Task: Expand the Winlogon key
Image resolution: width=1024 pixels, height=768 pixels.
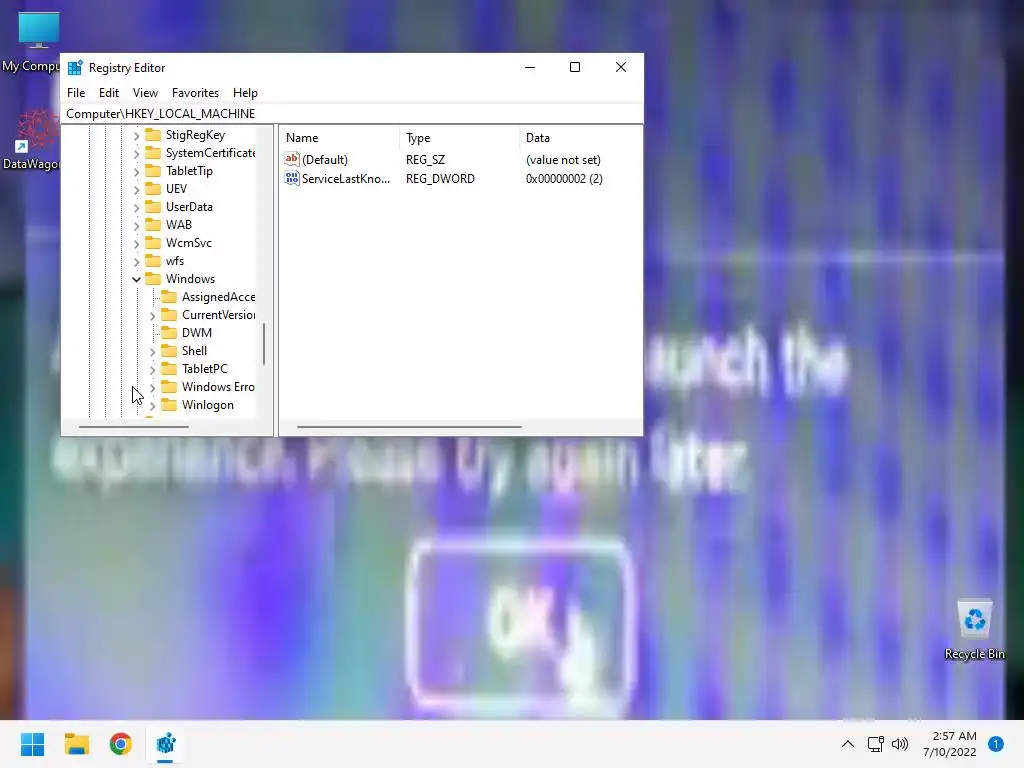Action: 152,406
